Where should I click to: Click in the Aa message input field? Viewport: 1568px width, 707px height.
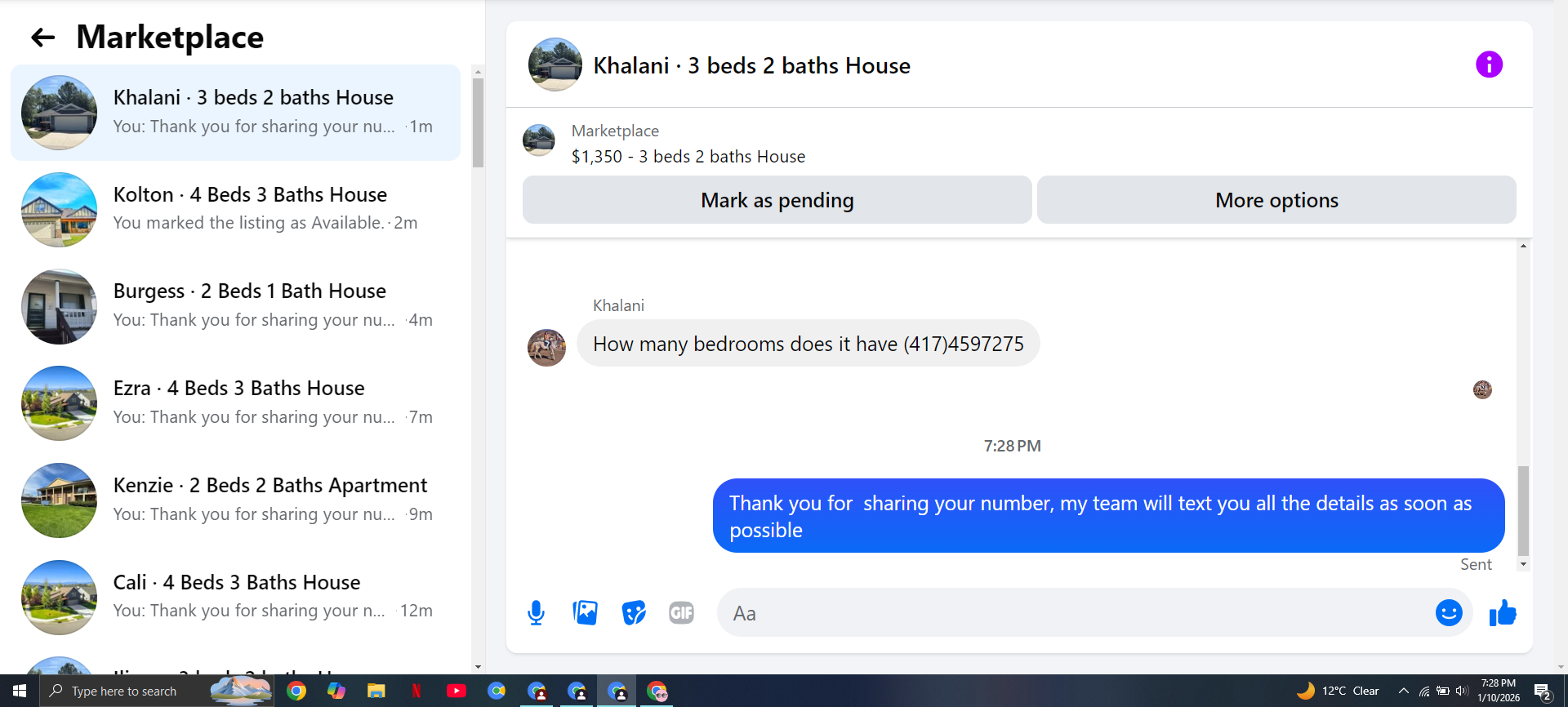click(1078, 613)
